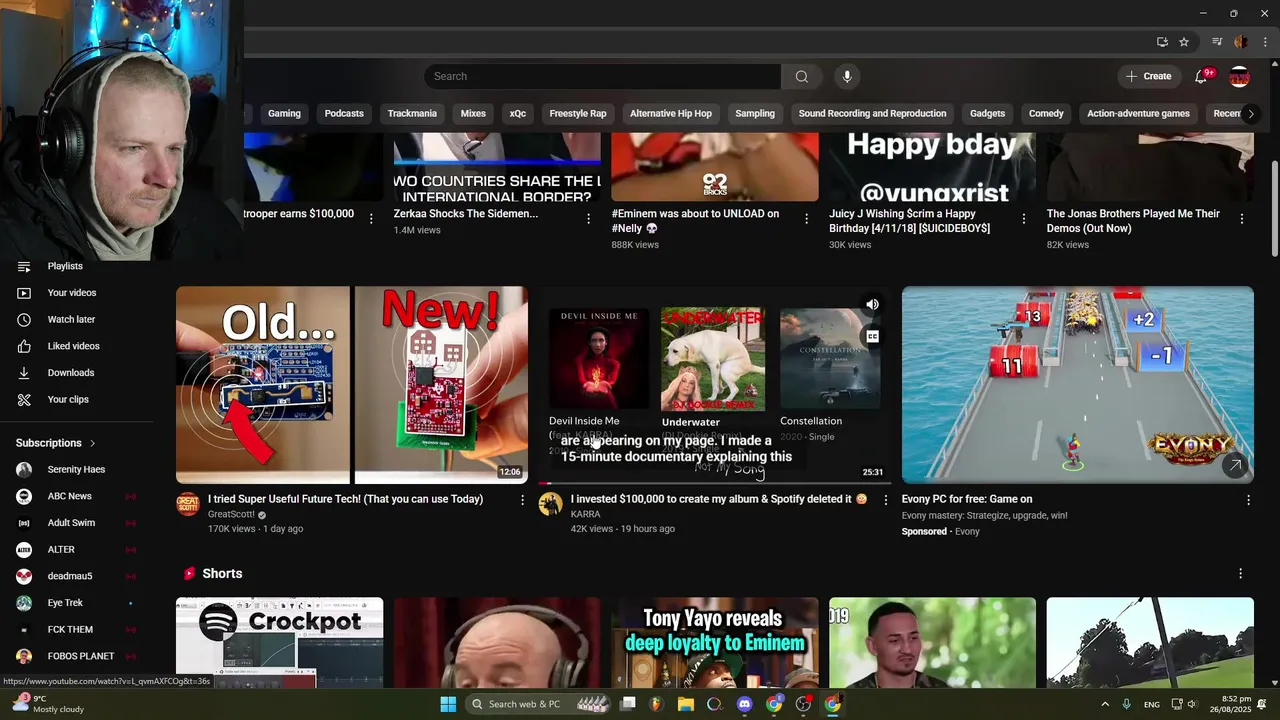Open Serenity Haes subscription channel
Screen dimensions: 1280x720
click(76, 469)
